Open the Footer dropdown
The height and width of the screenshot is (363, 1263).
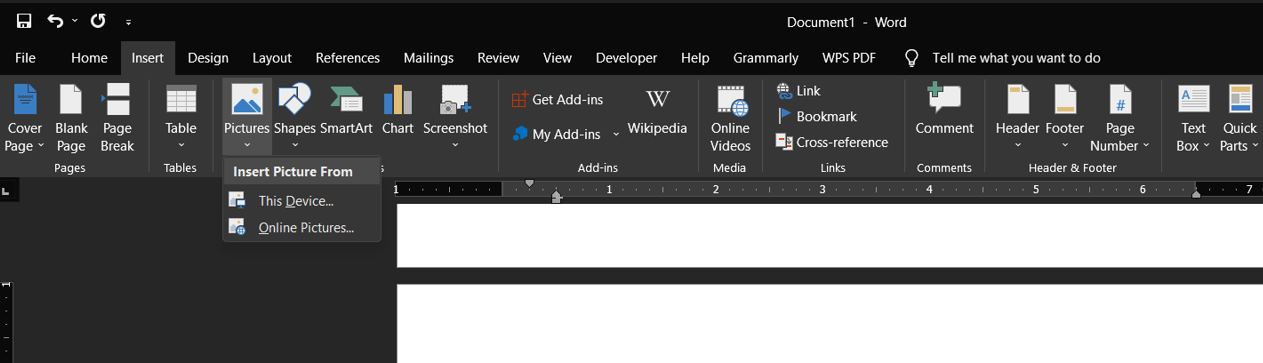coord(1065,116)
